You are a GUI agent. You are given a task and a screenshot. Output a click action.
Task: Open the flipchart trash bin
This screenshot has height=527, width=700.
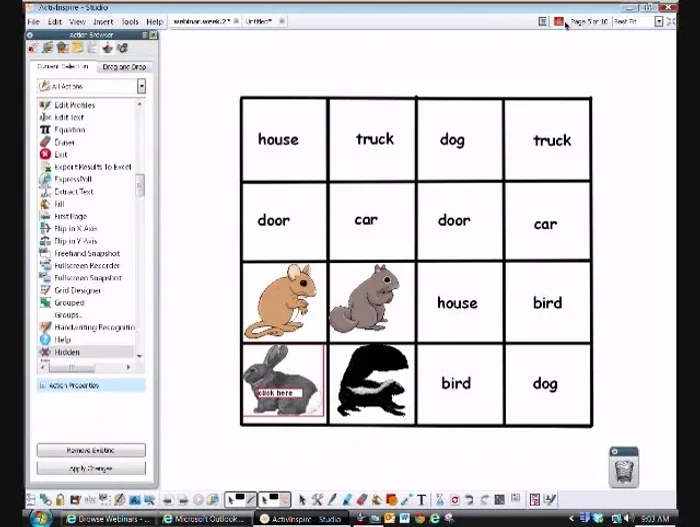point(624,472)
